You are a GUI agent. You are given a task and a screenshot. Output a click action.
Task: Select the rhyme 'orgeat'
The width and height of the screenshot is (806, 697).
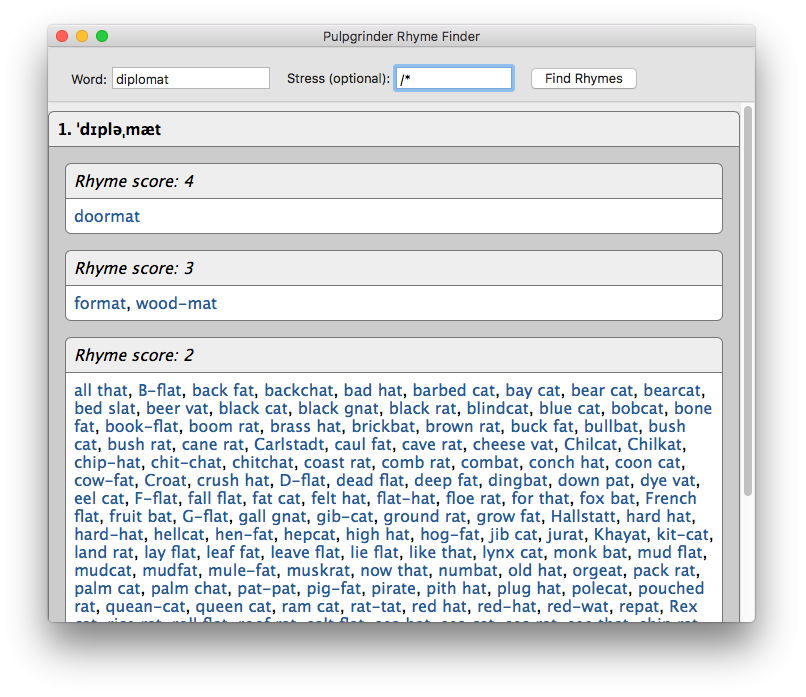coord(597,571)
